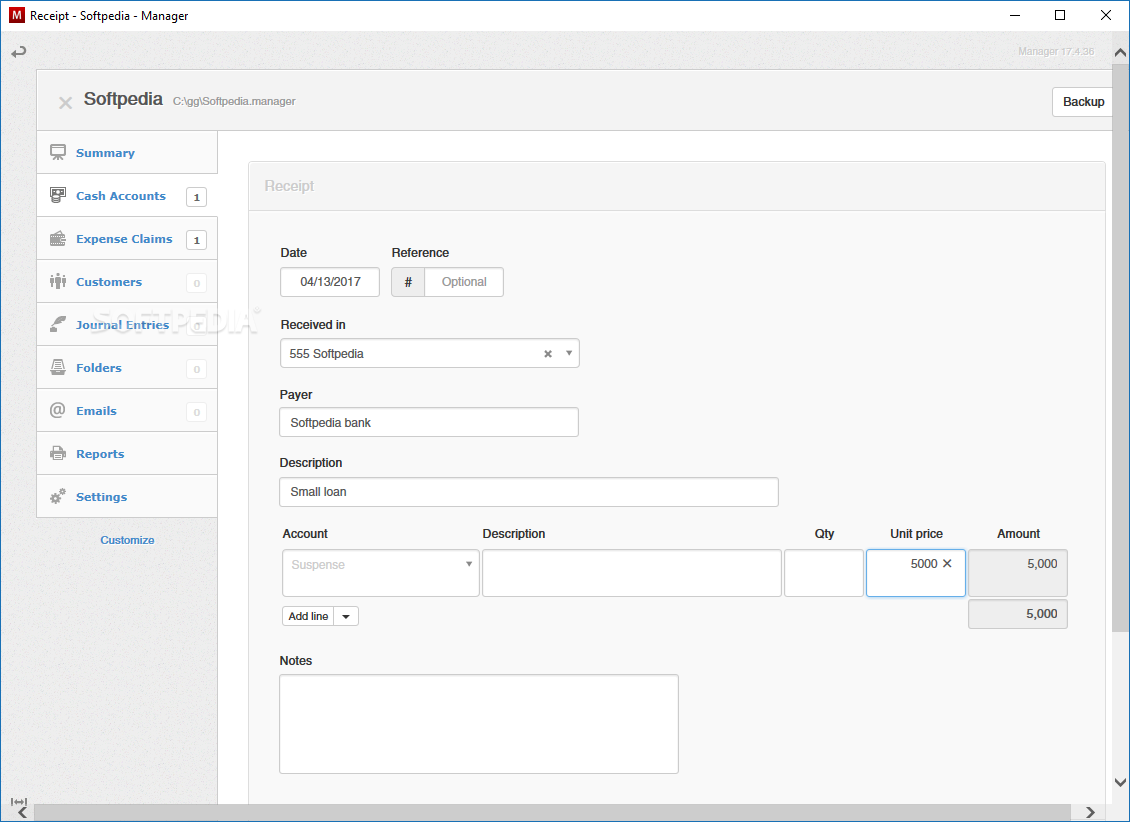Maximize the Manager window
This screenshot has height=822, width=1130.
(1059, 15)
